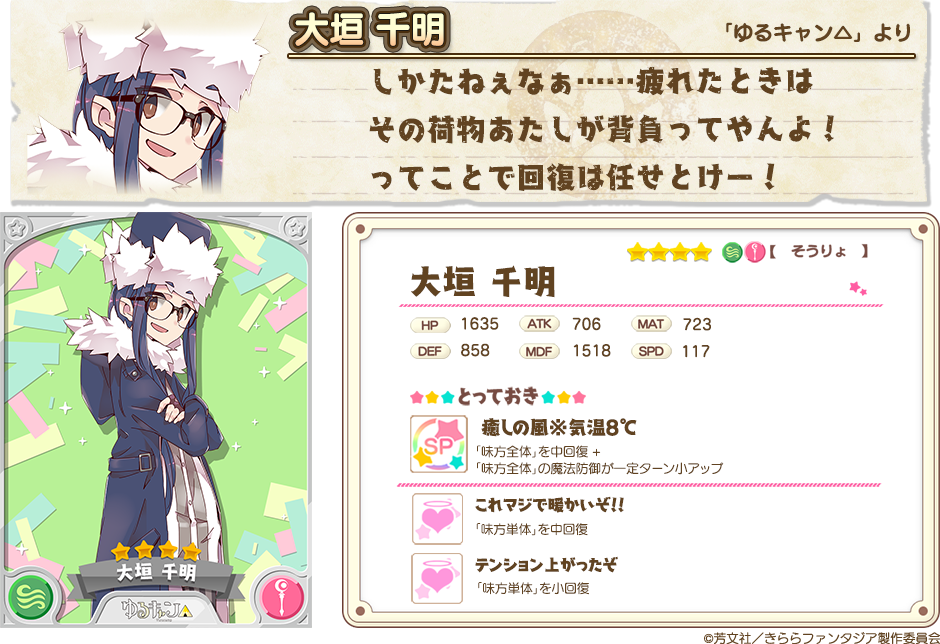The height and width of the screenshot is (644, 940).
Task: Click the ATK stat label
Action: (539, 324)
